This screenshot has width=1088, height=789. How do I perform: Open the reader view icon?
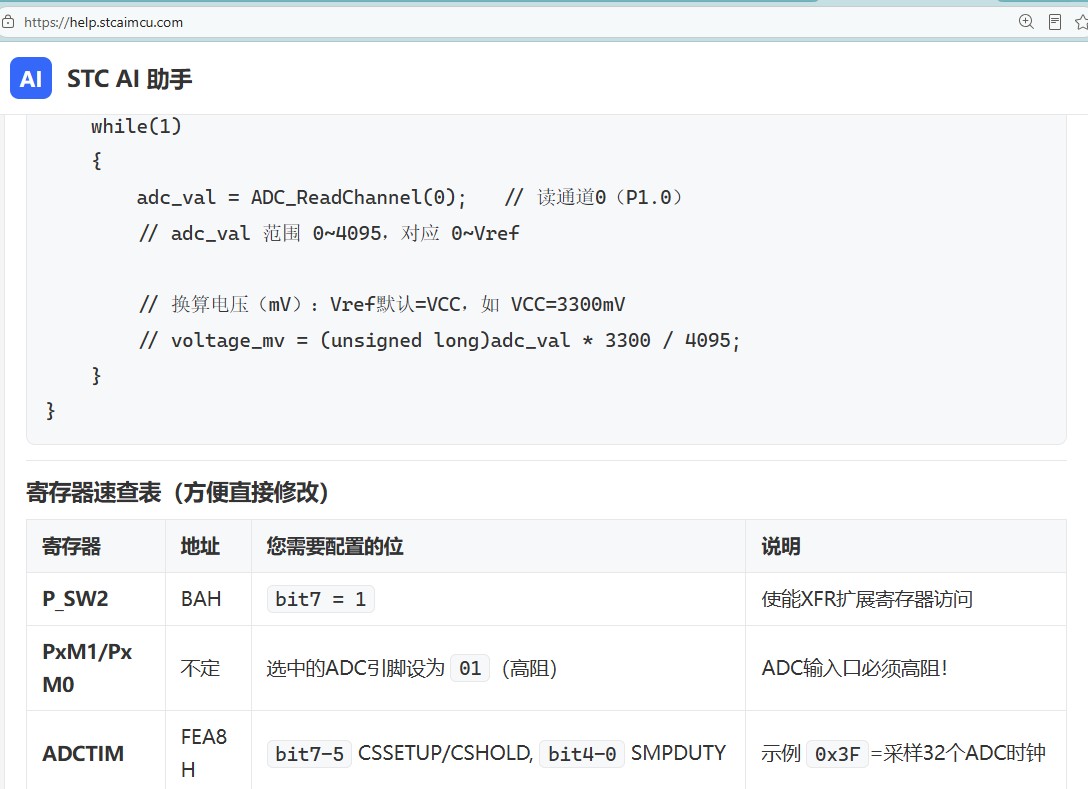click(1055, 22)
